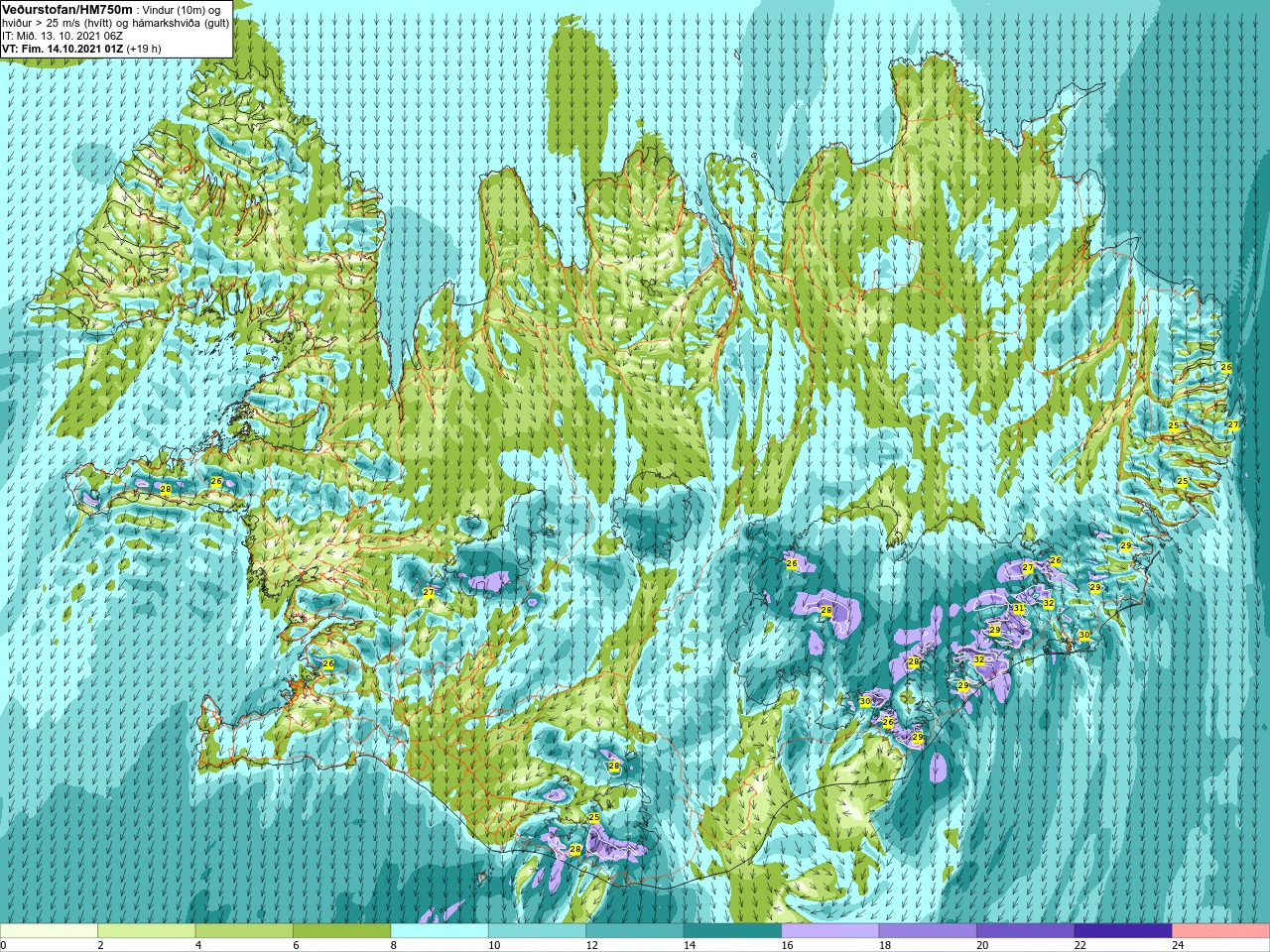This screenshot has width=1270, height=952.
Task: Pick the lavender 16–18 m/s legend swatch
Action: [830, 931]
